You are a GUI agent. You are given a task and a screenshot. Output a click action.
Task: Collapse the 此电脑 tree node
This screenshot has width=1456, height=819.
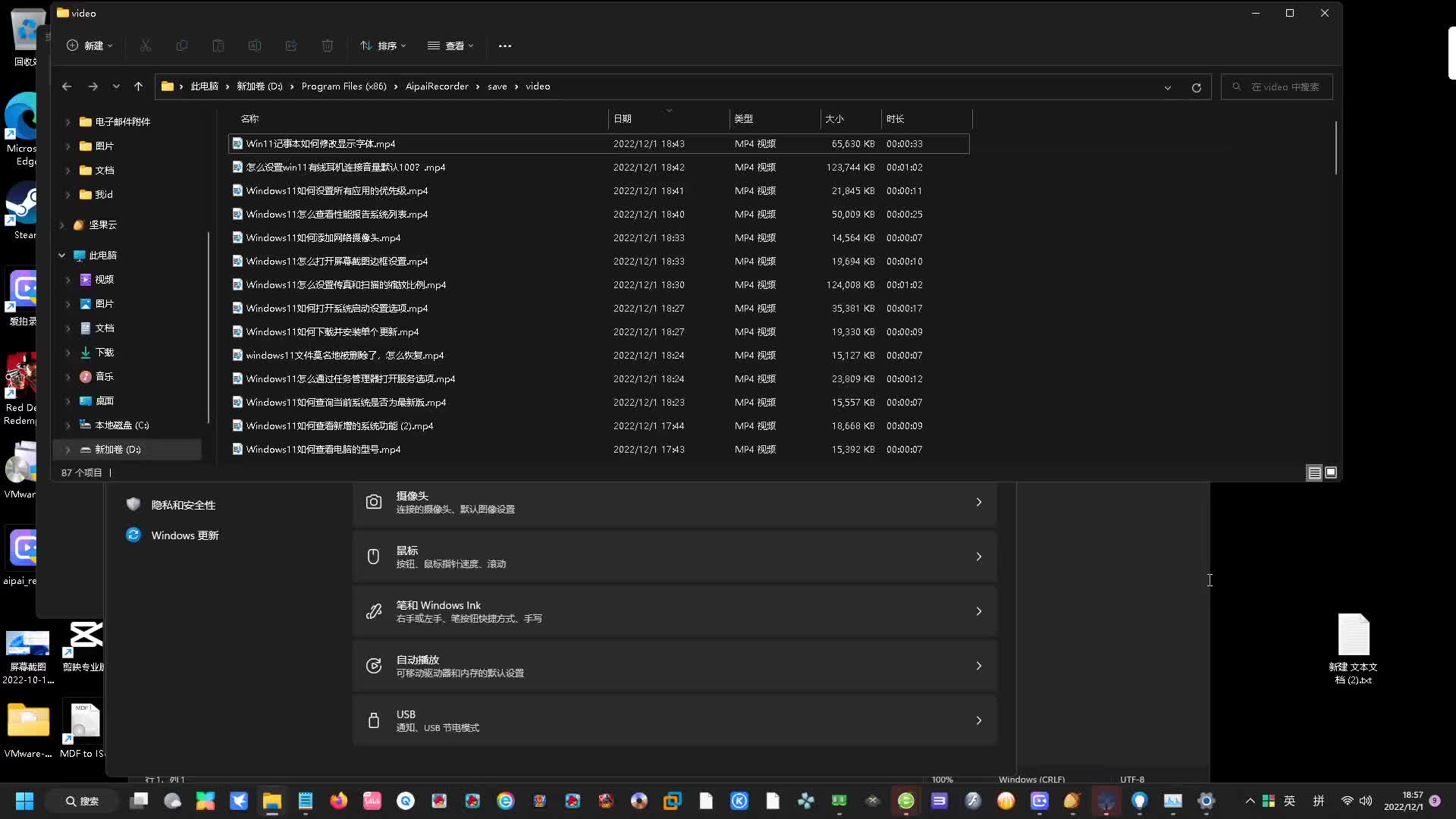(62, 256)
